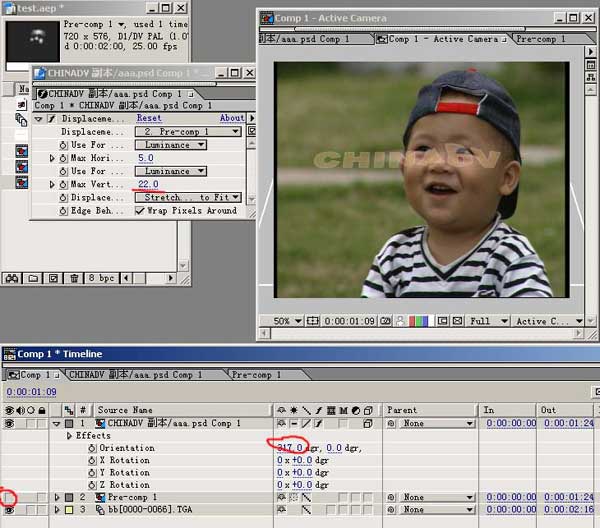This screenshot has width=600, height=528.
Task: Click the show last snapshot icon
Action: click(x=400, y=321)
